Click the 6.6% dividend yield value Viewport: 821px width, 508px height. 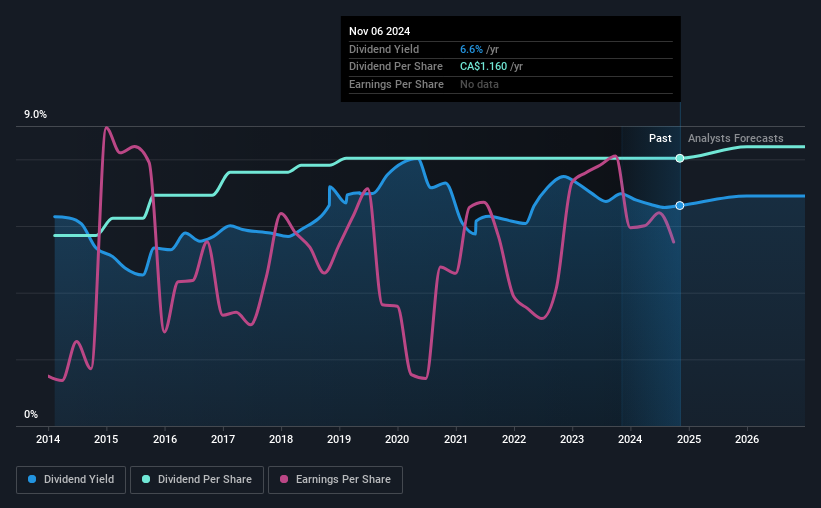click(471, 49)
